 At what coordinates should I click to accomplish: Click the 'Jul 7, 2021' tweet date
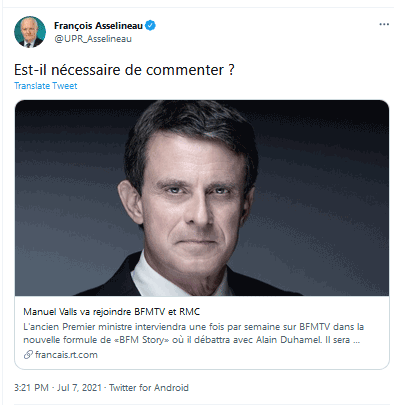point(79,388)
